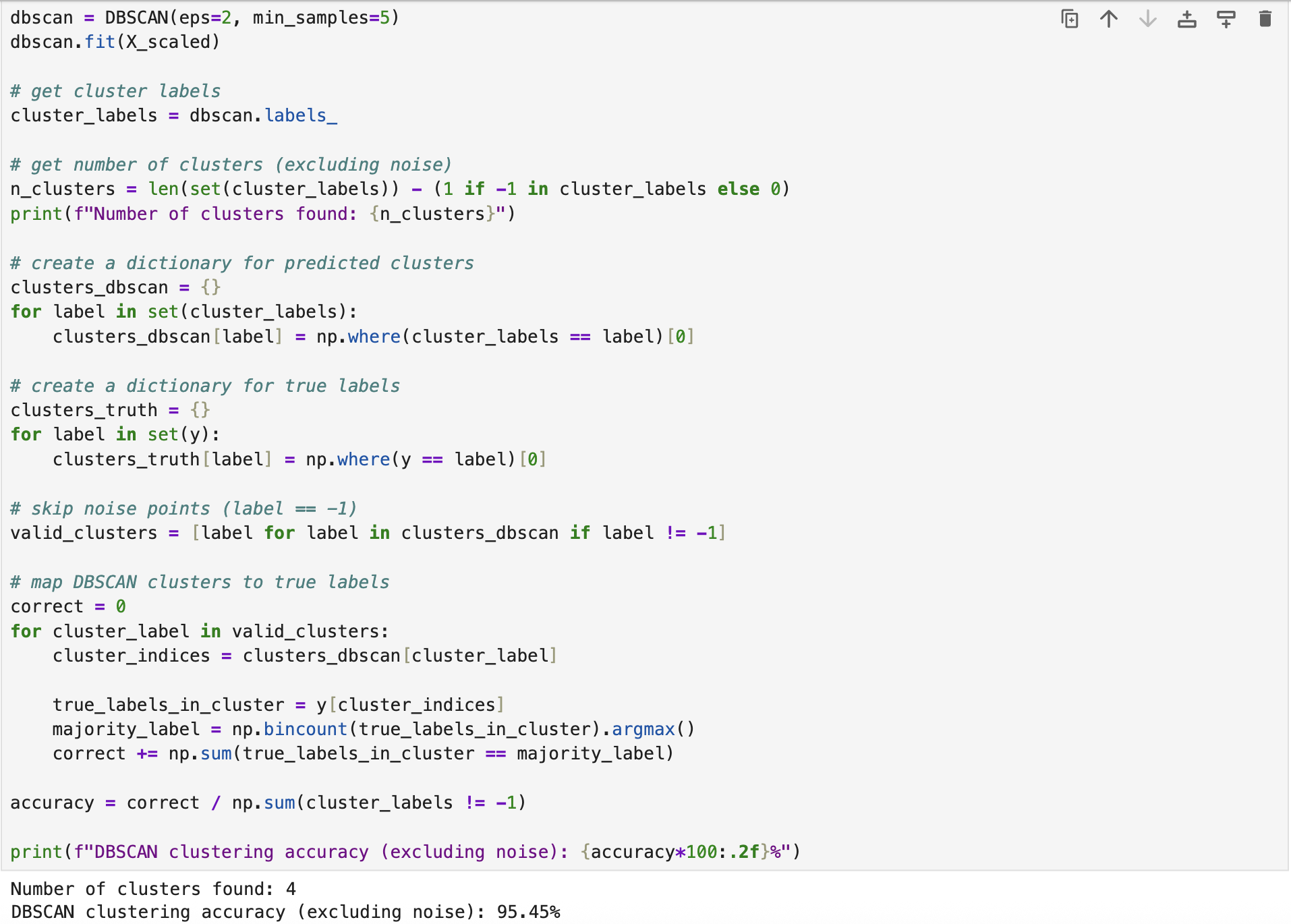1291x924 pixels.
Task: Insert a new cell above this one
Action: tap(1187, 19)
